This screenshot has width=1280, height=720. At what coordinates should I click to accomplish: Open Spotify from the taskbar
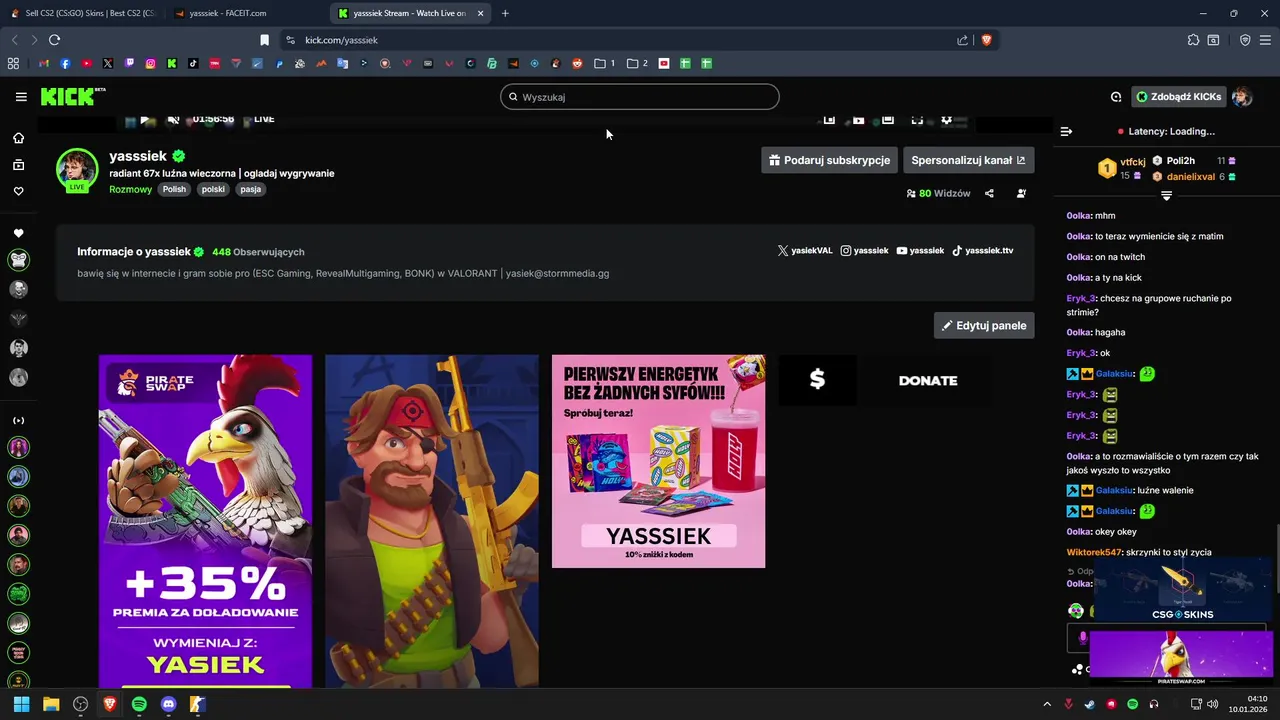(139, 704)
